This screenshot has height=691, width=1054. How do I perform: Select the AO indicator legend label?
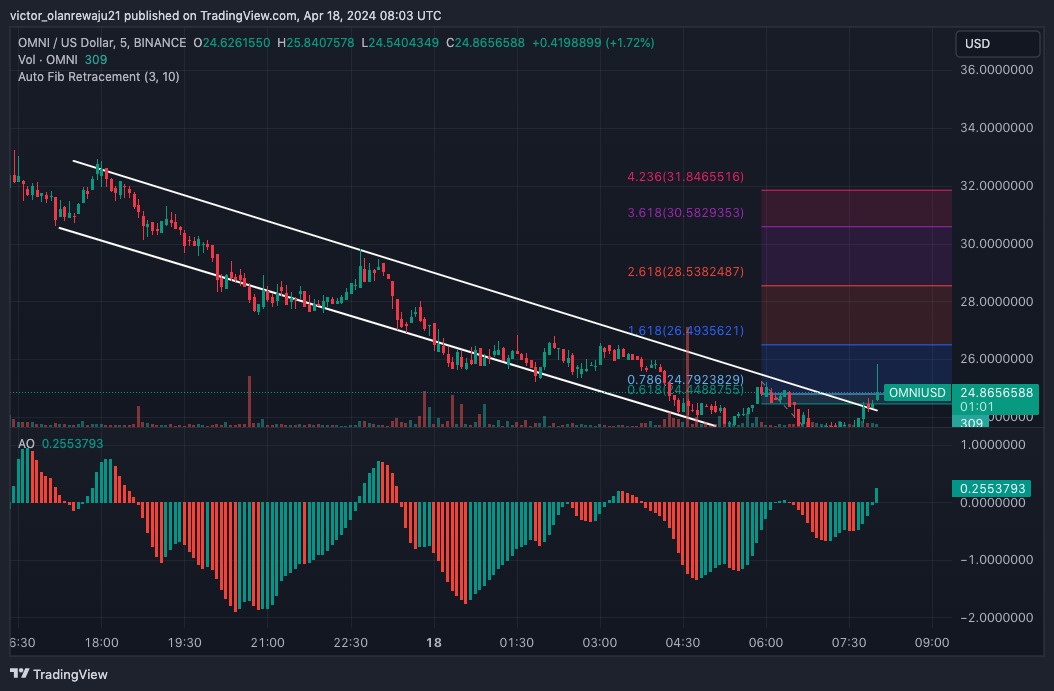[26, 443]
